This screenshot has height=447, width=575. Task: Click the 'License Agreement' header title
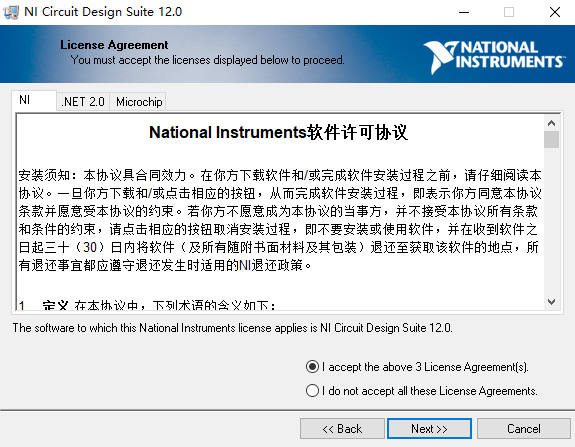[x=114, y=45]
